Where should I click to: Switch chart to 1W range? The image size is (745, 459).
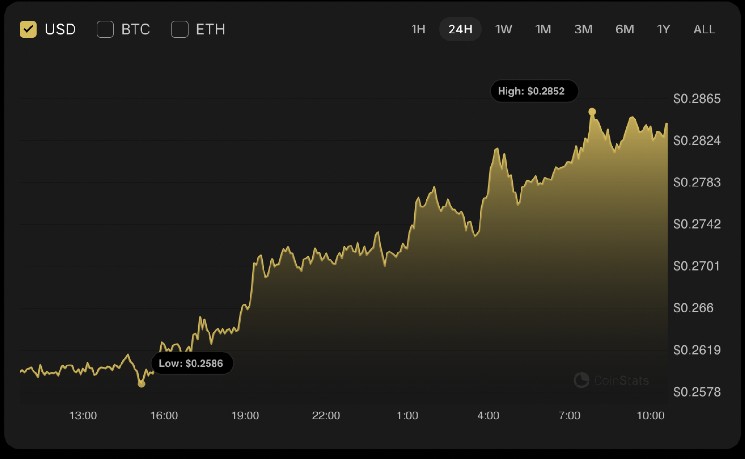click(504, 29)
